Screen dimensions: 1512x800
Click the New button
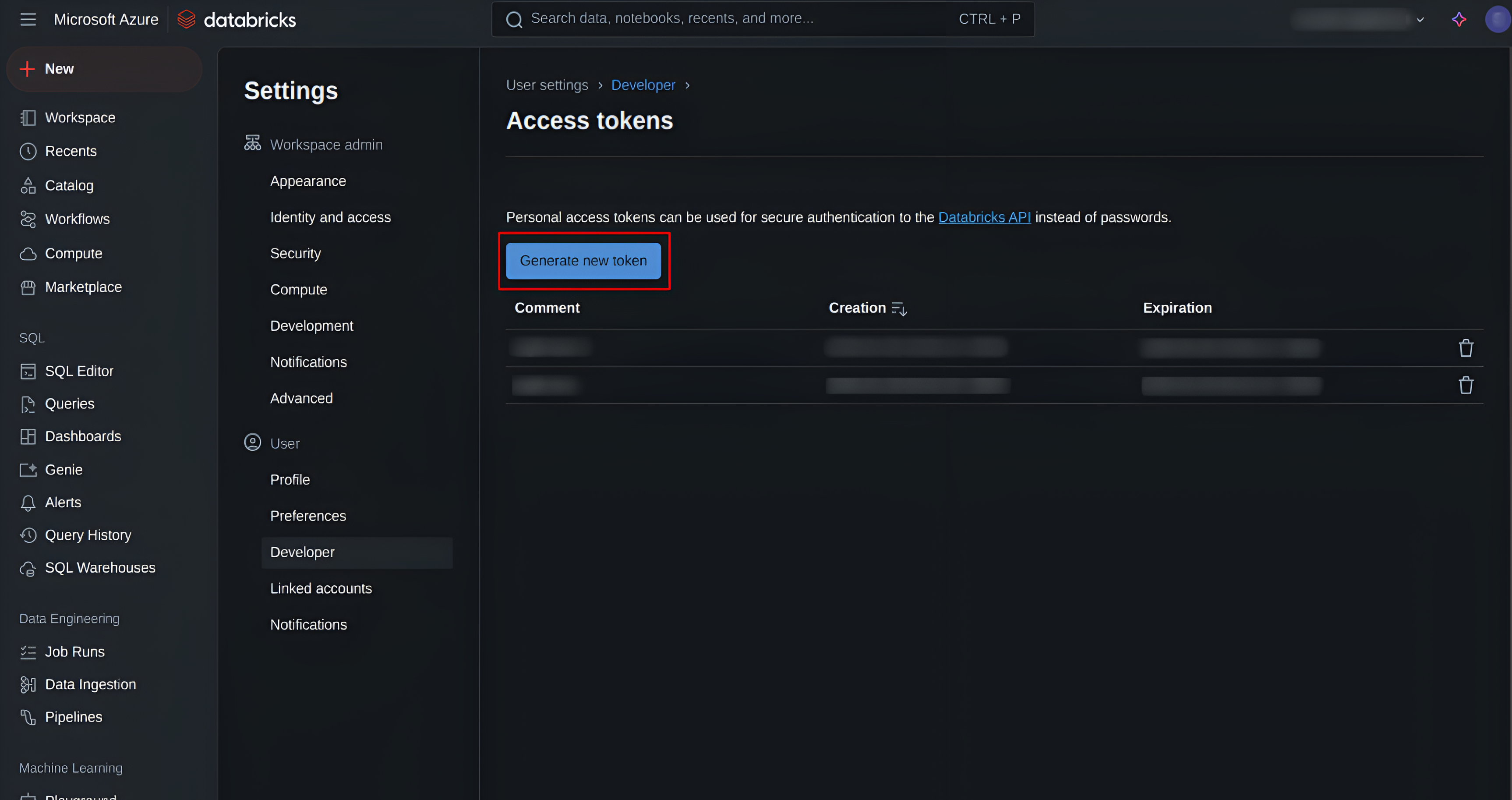[x=104, y=69]
